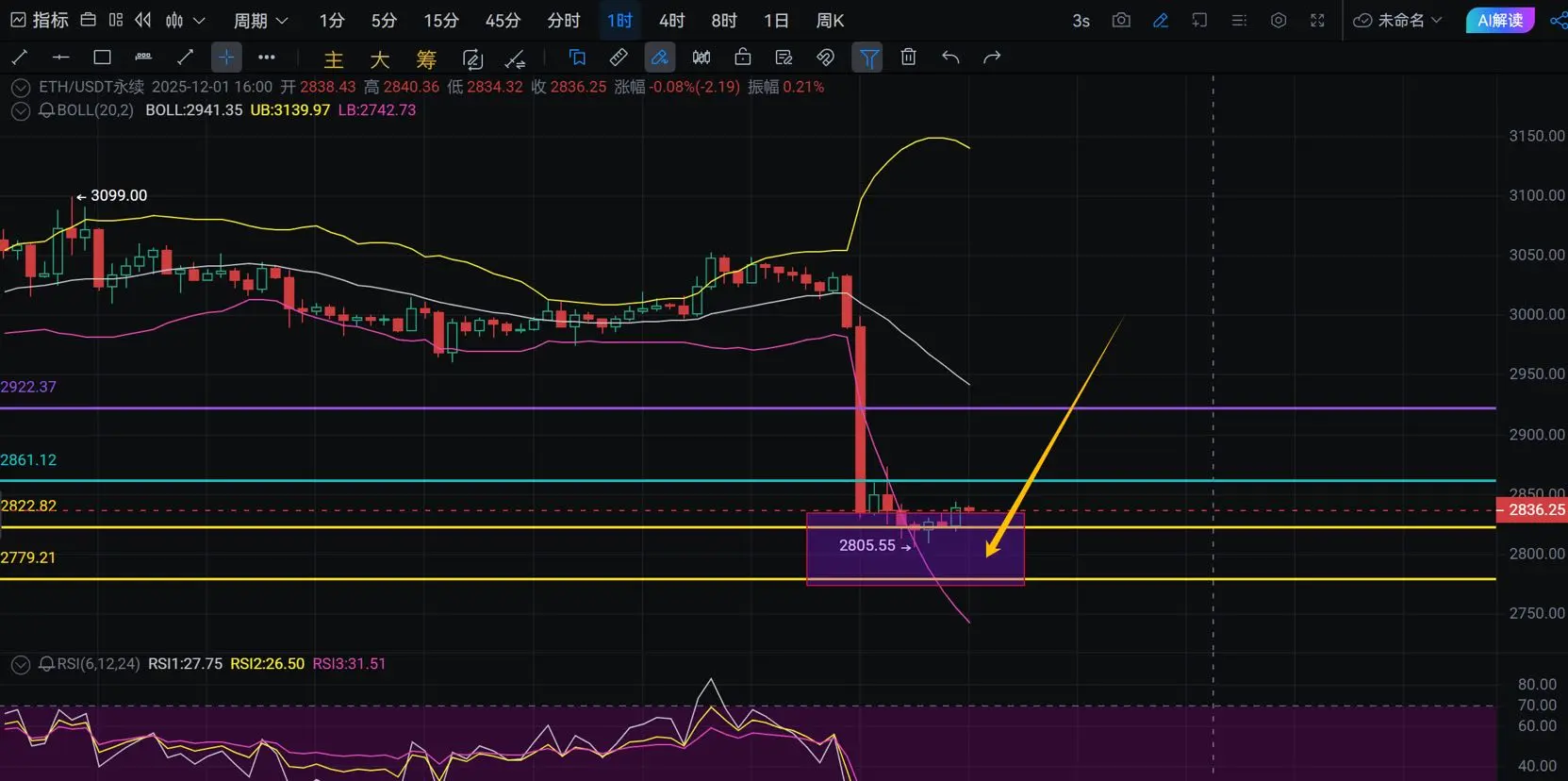Share the chart via share icon
Screen dimensions: 1568x781
coord(1559,20)
